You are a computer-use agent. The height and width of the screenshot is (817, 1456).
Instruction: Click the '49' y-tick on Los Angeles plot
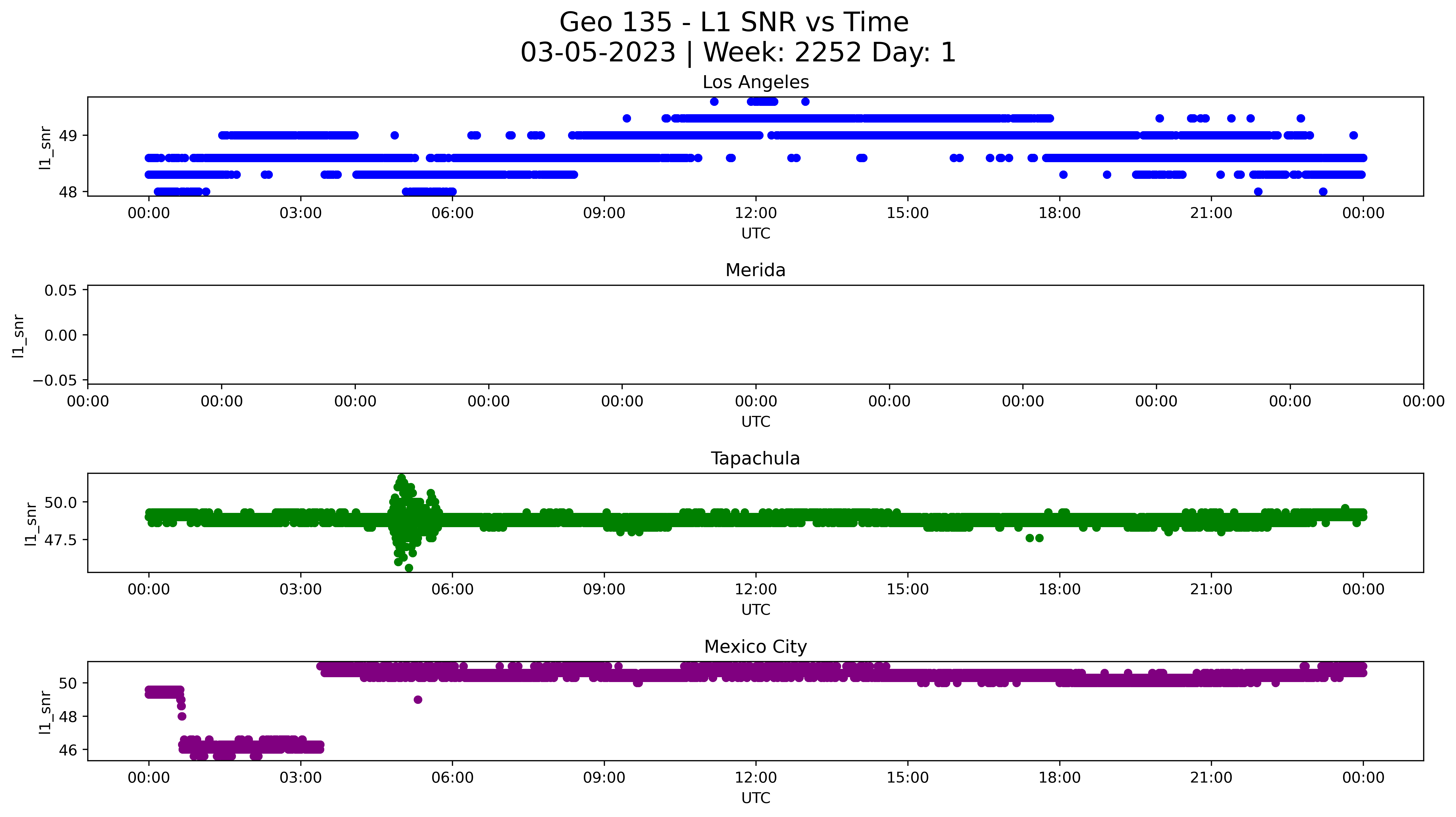68,136
